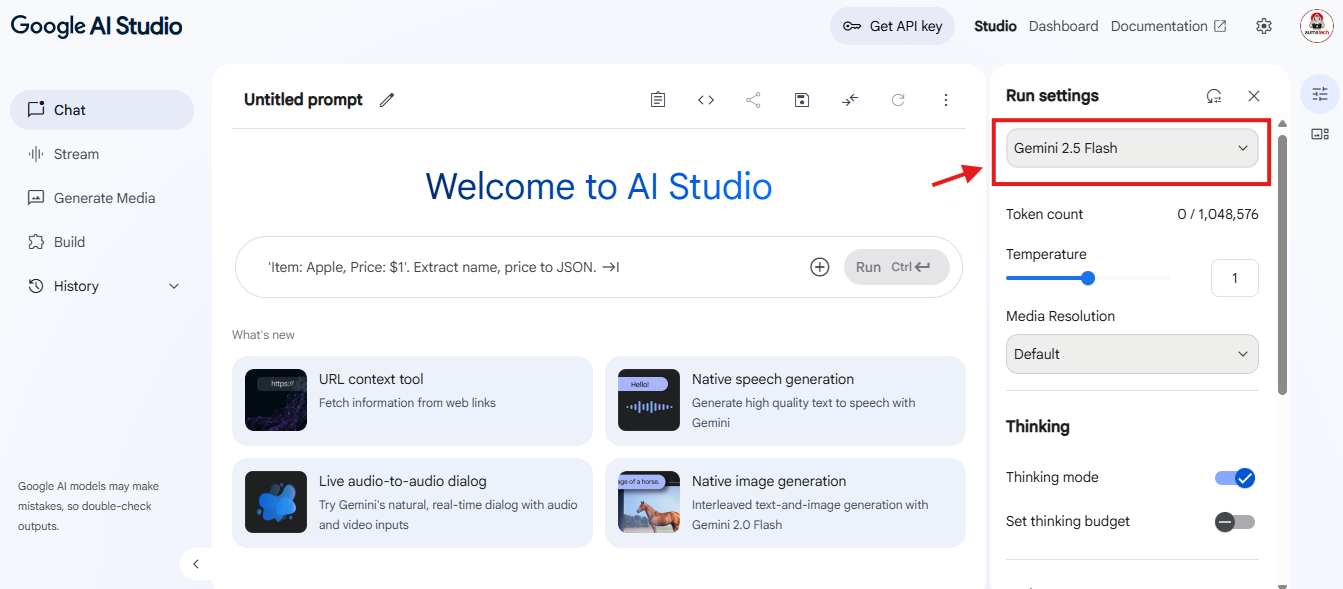
Task: Click the Temperature slider handle
Action: (1088, 278)
